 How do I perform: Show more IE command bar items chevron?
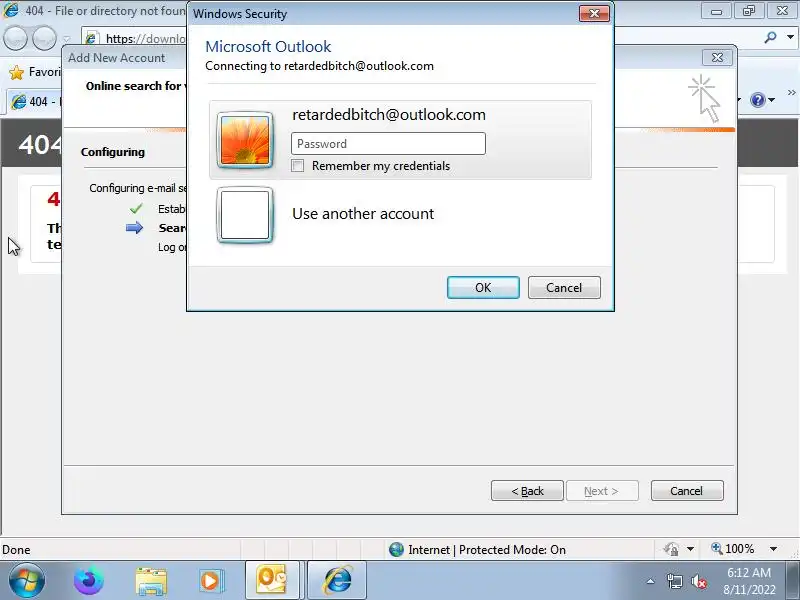[x=791, y=92]
